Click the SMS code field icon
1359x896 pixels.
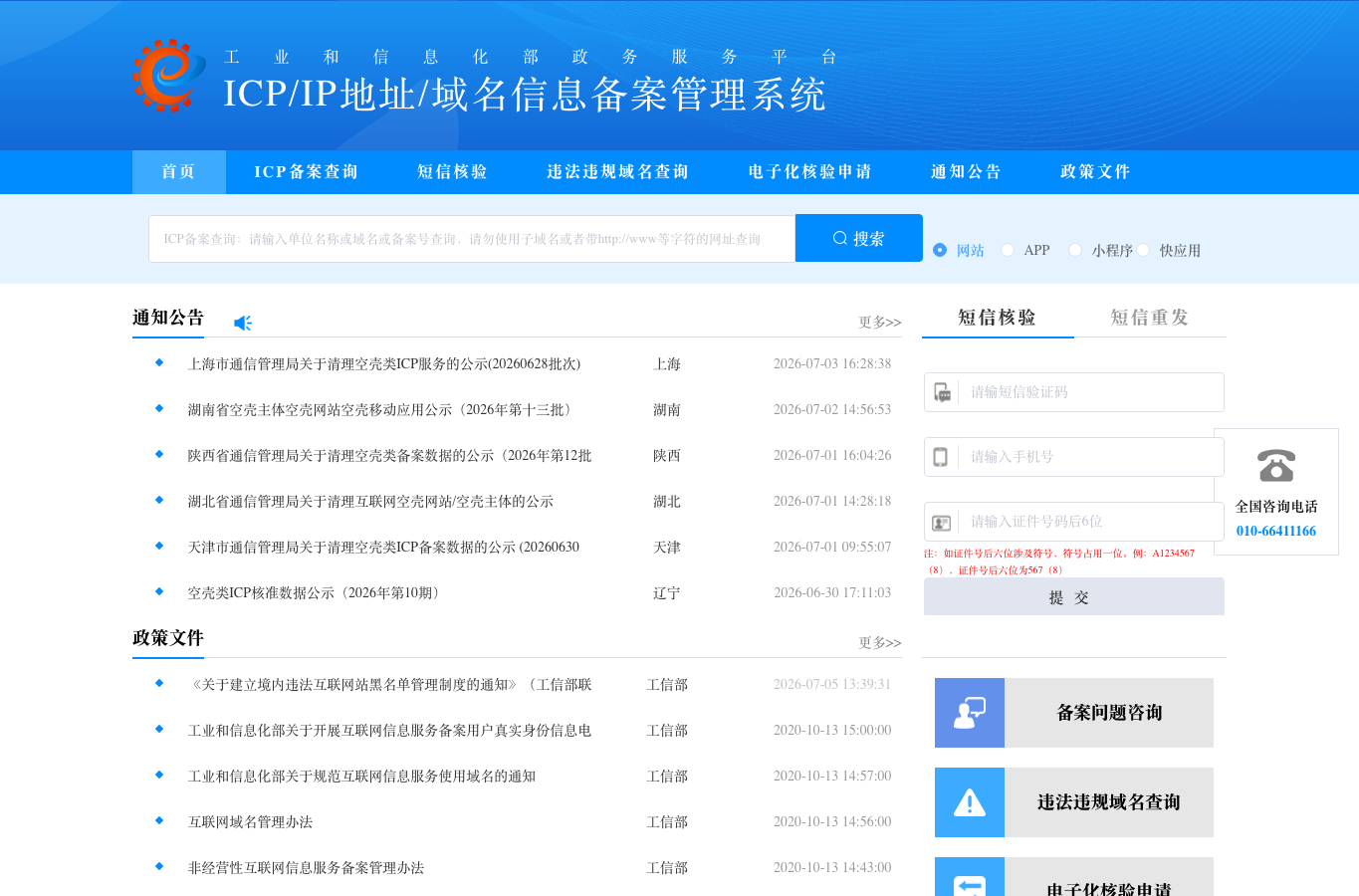pos(942,392)
